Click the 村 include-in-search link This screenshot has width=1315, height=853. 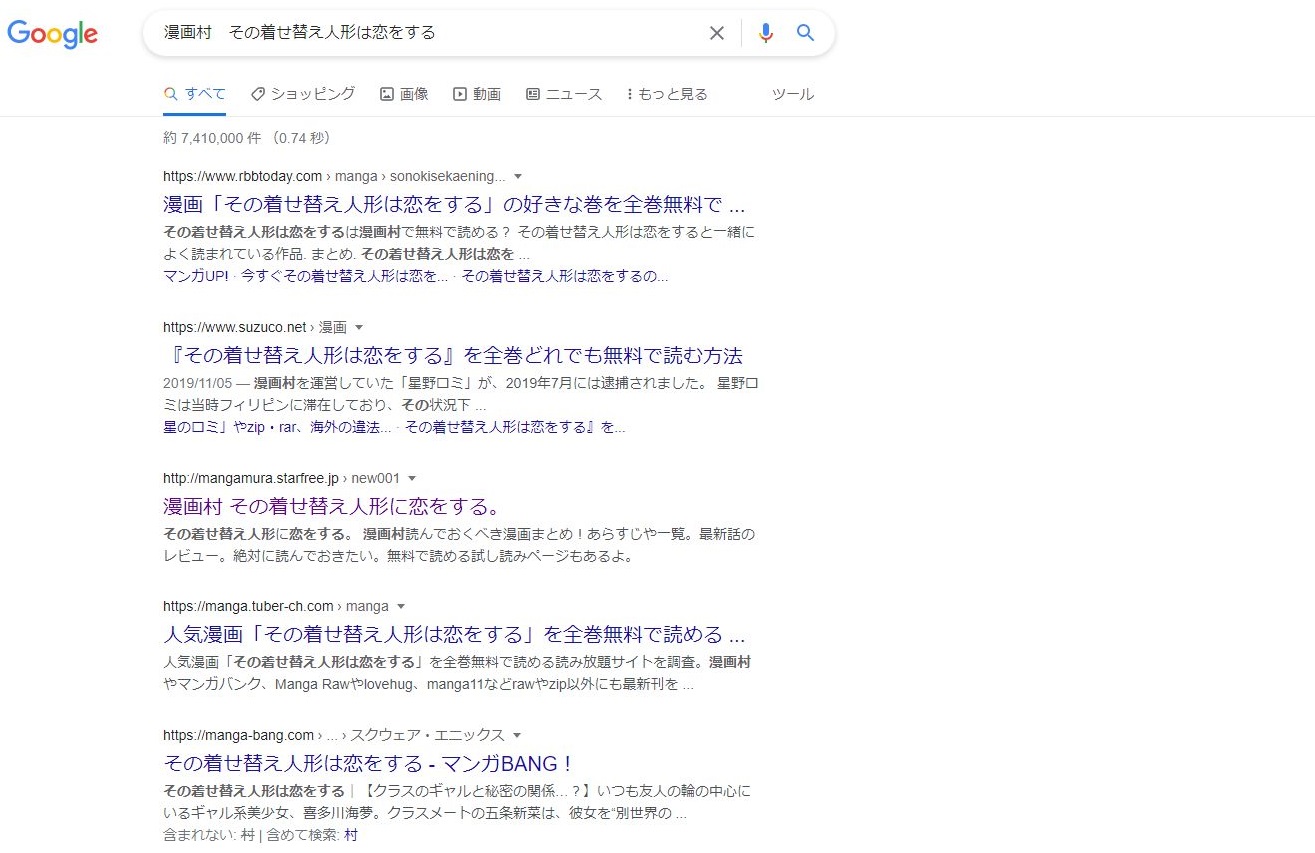(x=350, y=835)
